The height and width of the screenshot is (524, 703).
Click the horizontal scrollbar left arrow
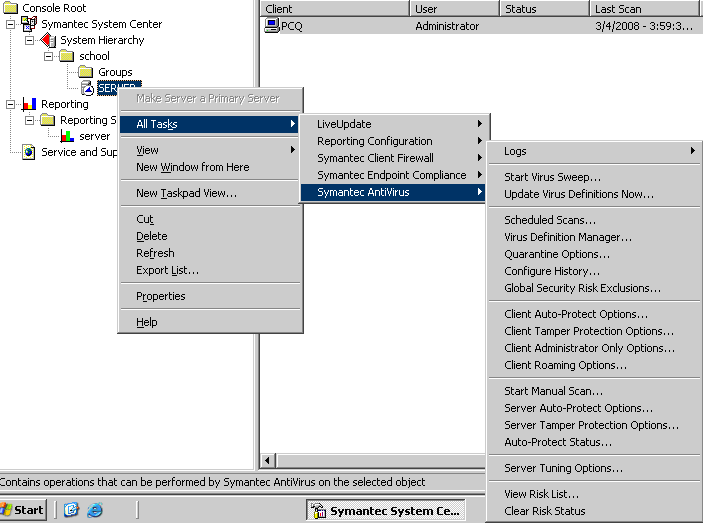[268, 460]
